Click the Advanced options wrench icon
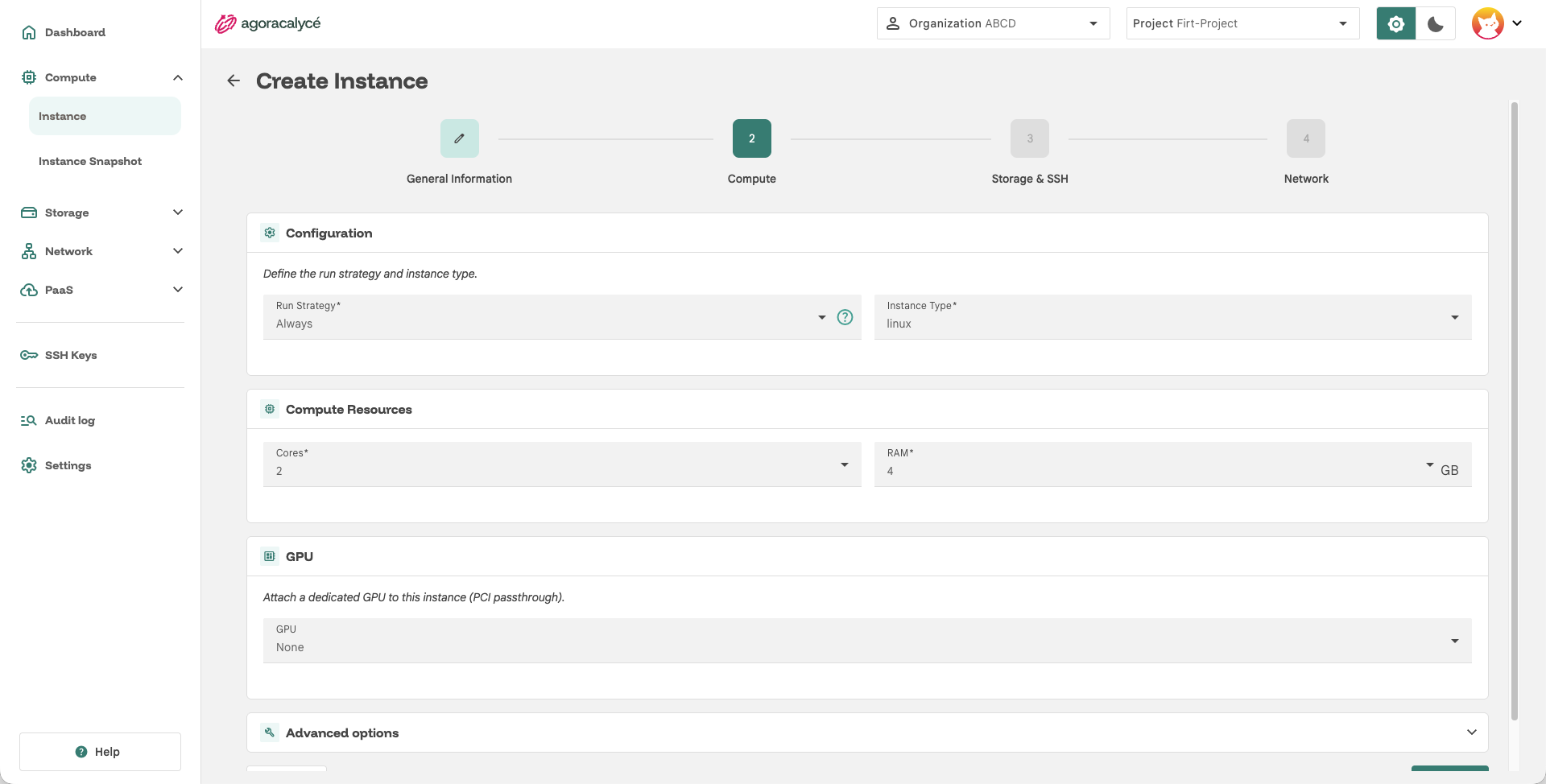Screen dimensions: 1546x784 click(270, 732)
